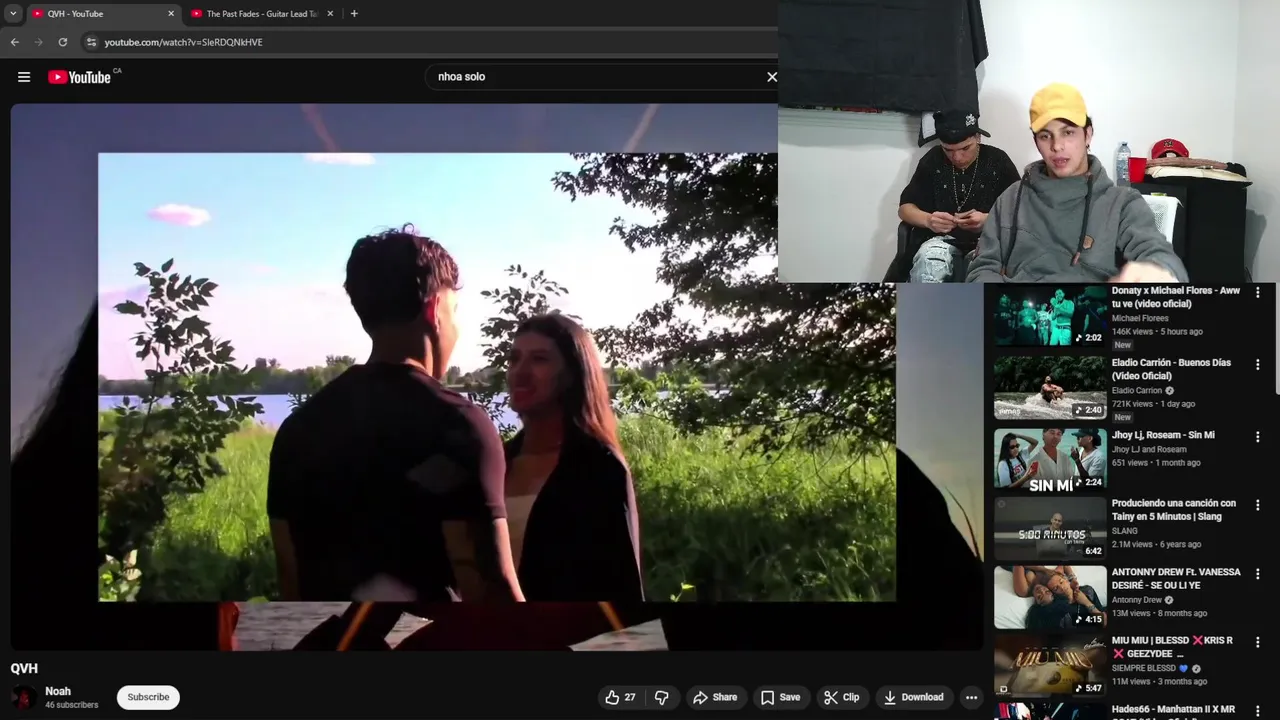This screenshot has height=720, width=1280.
Task: Open title ANTONNY DREW Ft. VANESSA DESIRÉ
Action: [x=1176, y=578]
